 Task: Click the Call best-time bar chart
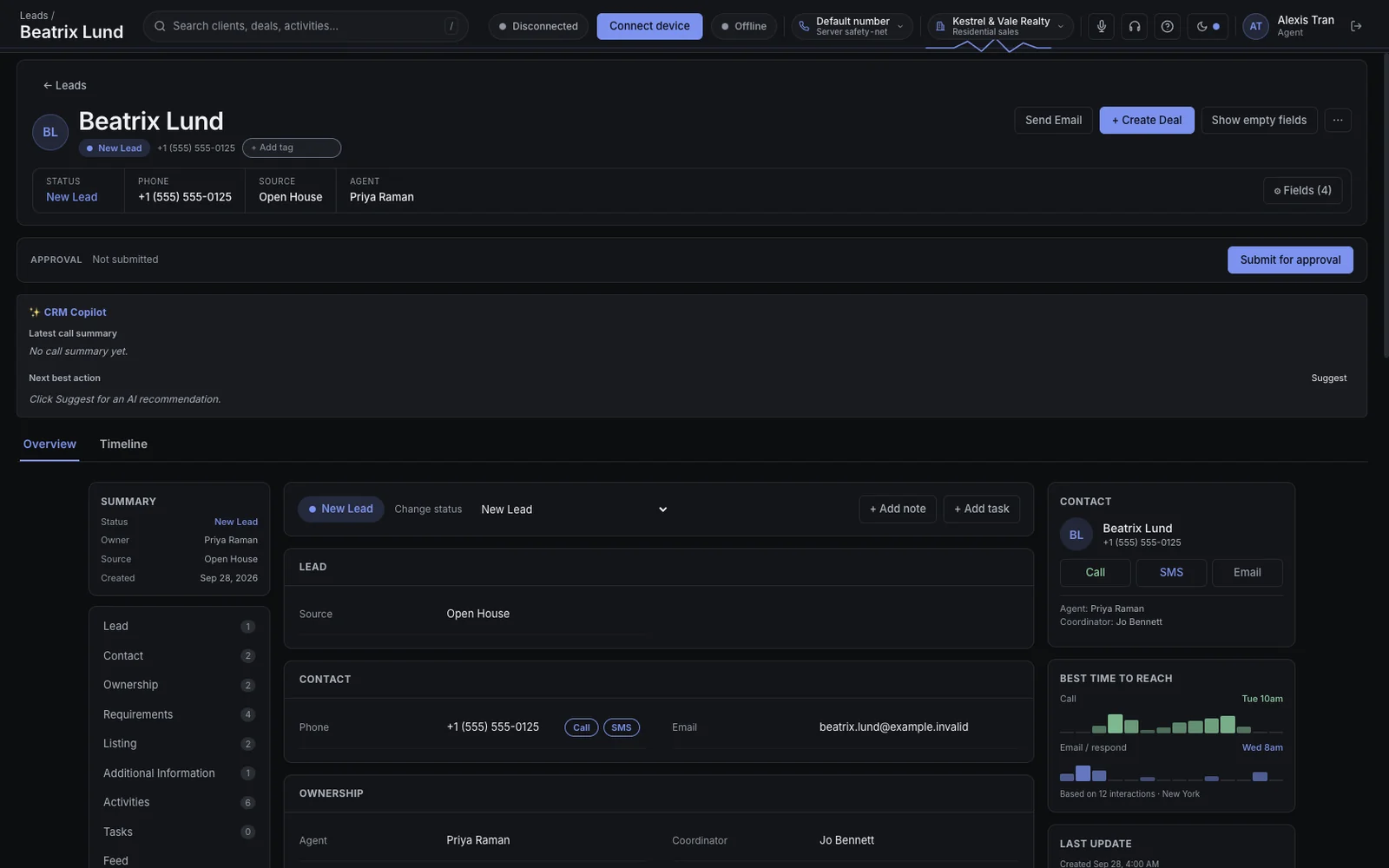(1171, 723)
